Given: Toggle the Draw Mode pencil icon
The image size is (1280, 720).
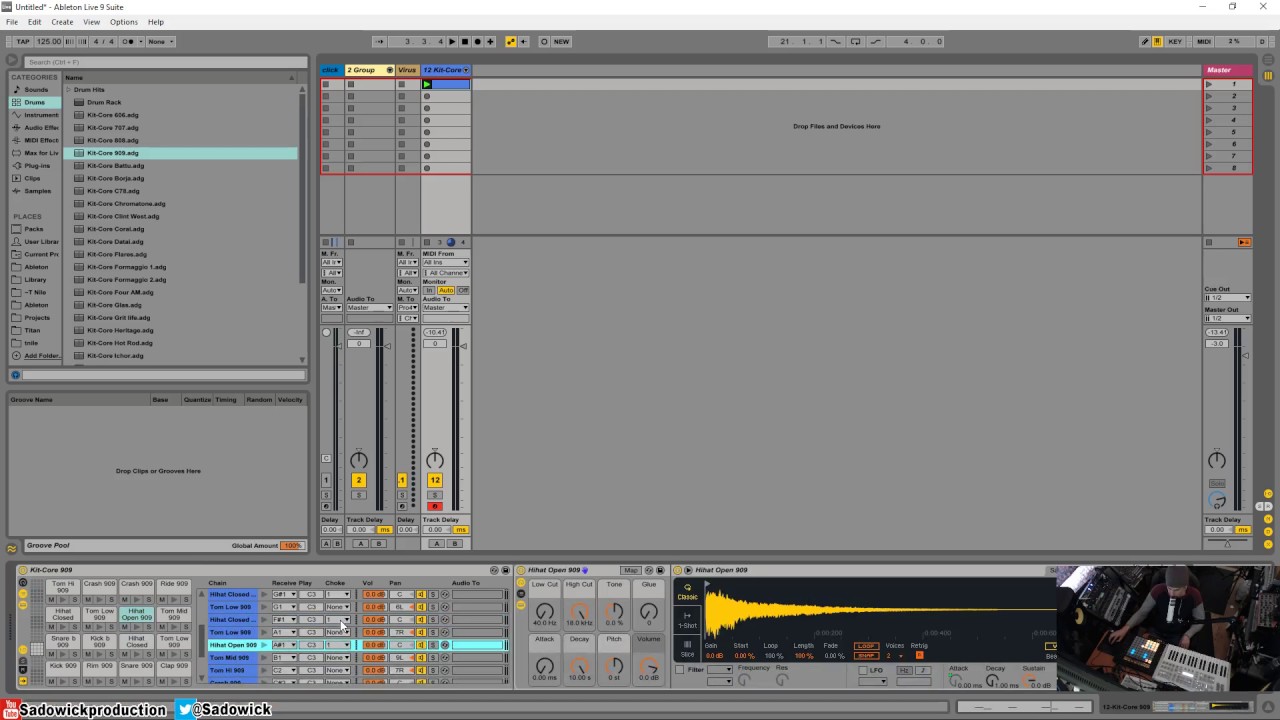Looking at the screenshot, I should (1145, 41).
